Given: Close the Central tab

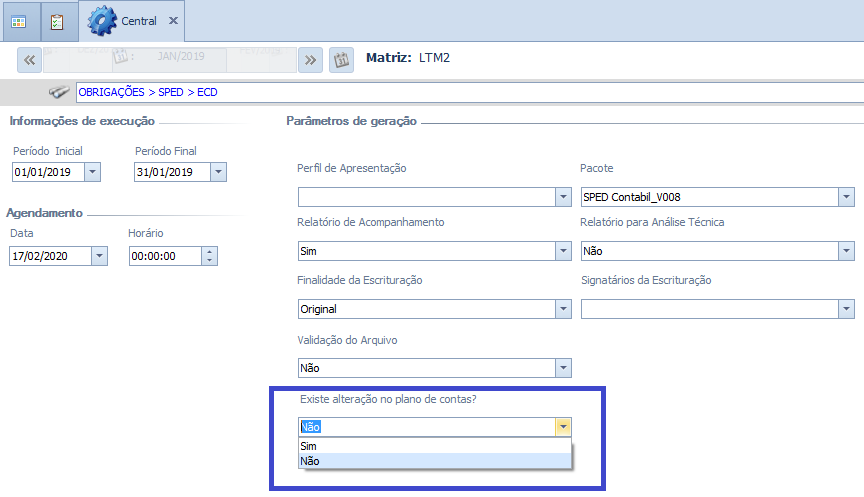Looking at the screenshot, I should 173,20.
